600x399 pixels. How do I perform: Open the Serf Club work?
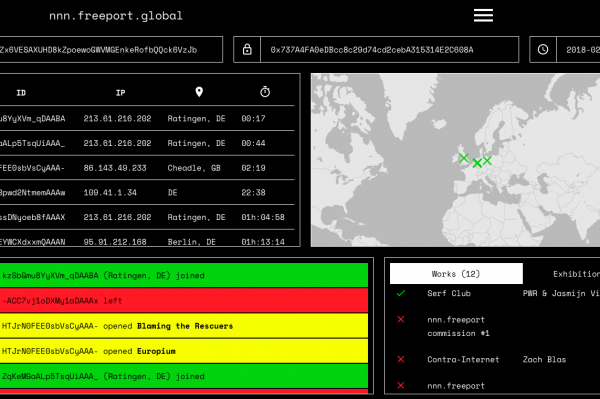click(x=449, y=293)
